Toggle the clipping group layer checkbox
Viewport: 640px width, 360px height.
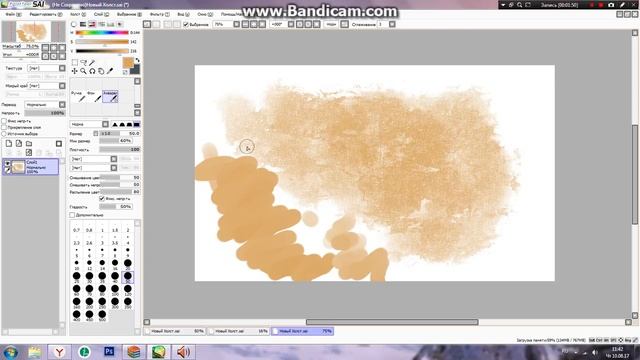click(x=4, y=127)
